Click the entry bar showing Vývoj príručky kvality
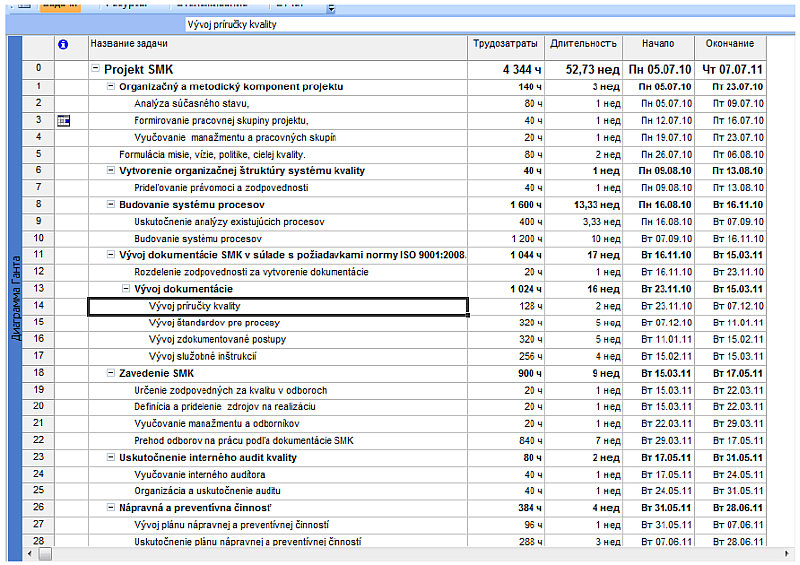The image size is (800, 565). (489, 24)
